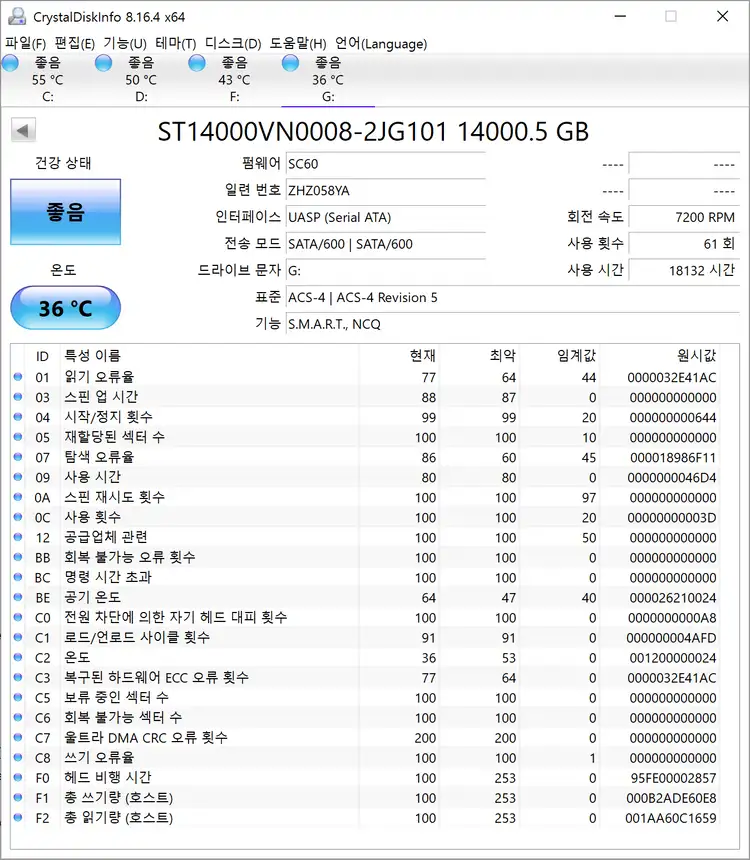750x860 pixels.
Task: Click status dot for 0C 사용 횟수
Action: tap(18, 517)
